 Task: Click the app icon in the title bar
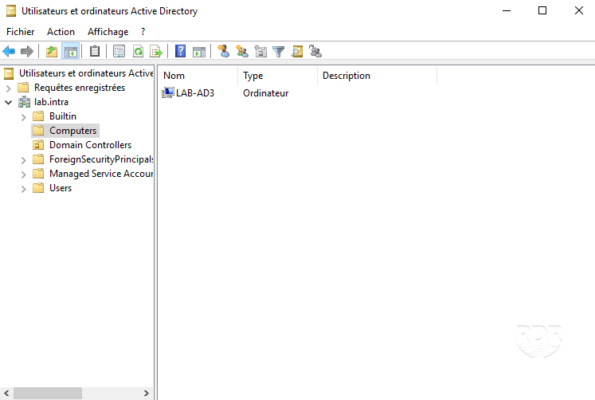click(11, 11)
